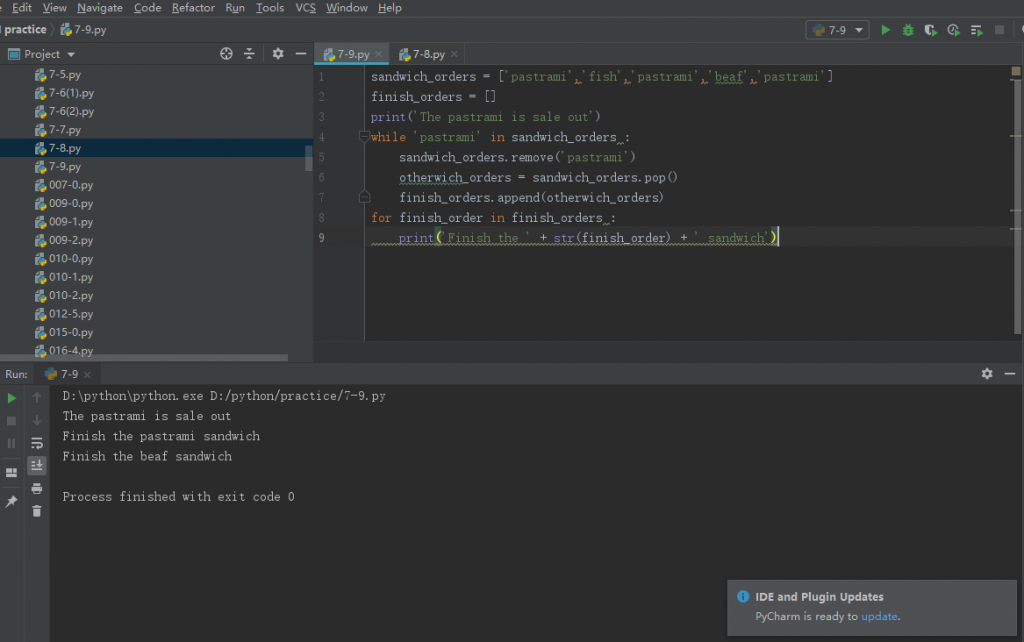
Task: Select 009-1.py in the project tree
Action: [x=71, y=222]
